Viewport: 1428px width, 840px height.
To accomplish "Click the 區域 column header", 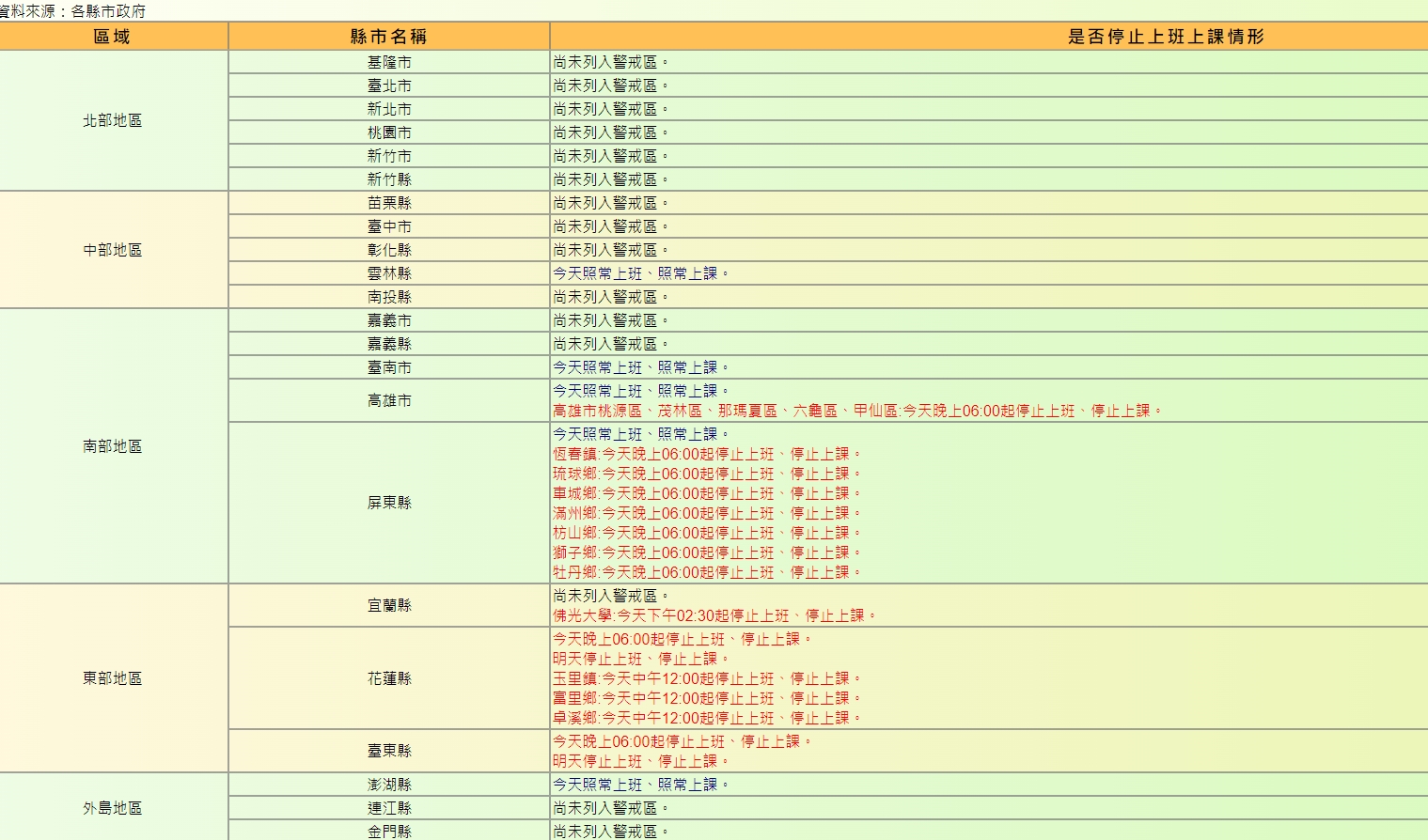I will [112, 37].
